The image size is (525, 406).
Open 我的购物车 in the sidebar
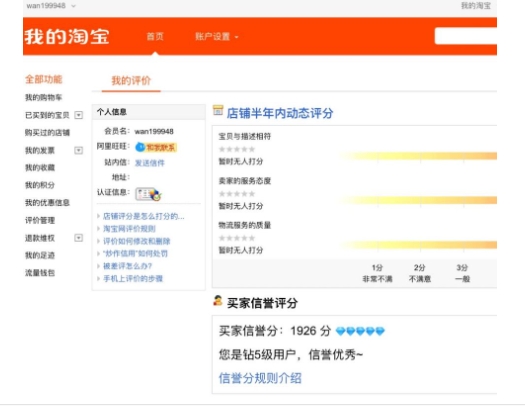pyautogui.click(x=44, y=97)
